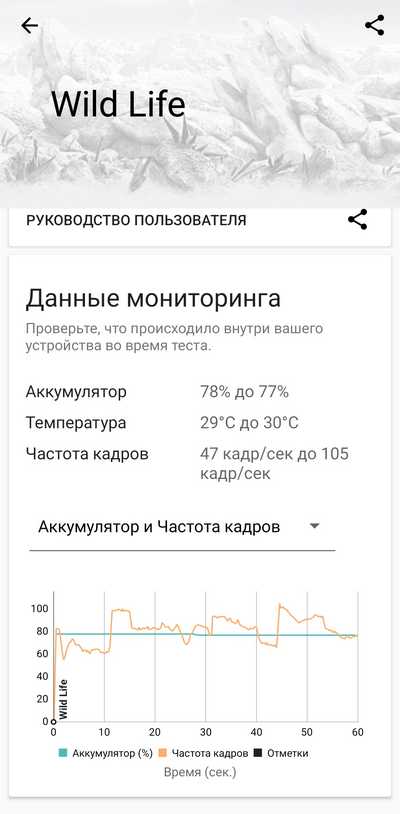Image resolution: width=400 pixels, height=814 pixels.
Task: Toggle Аккумулятор (%) legend teal swatch
Action: [64, 753]
